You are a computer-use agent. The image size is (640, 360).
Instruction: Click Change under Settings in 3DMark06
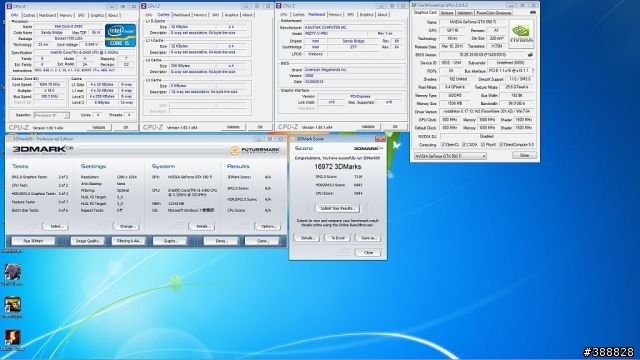127,226
